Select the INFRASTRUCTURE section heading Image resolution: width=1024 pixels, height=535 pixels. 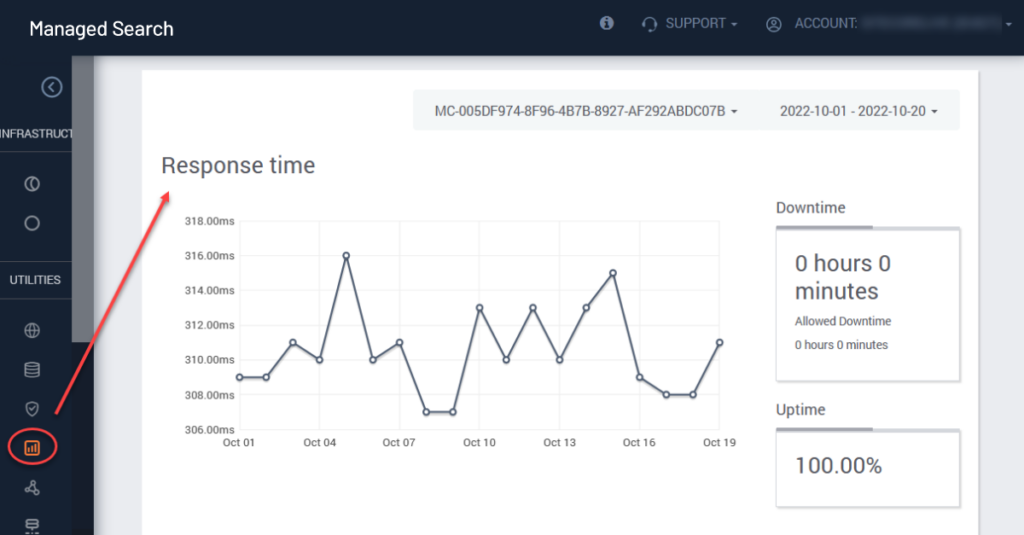36,133
